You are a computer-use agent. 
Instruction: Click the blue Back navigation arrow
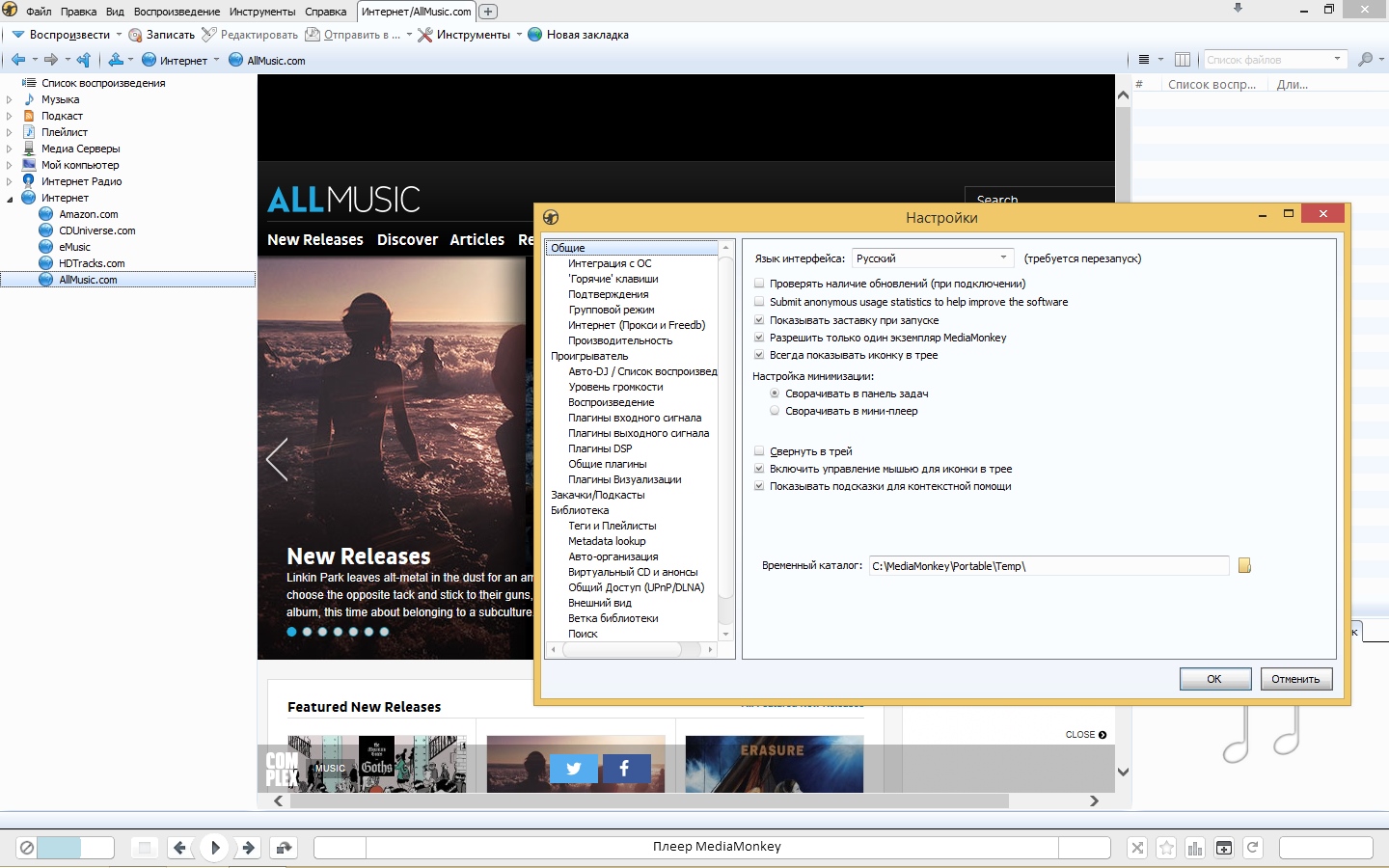coord(18,60)
